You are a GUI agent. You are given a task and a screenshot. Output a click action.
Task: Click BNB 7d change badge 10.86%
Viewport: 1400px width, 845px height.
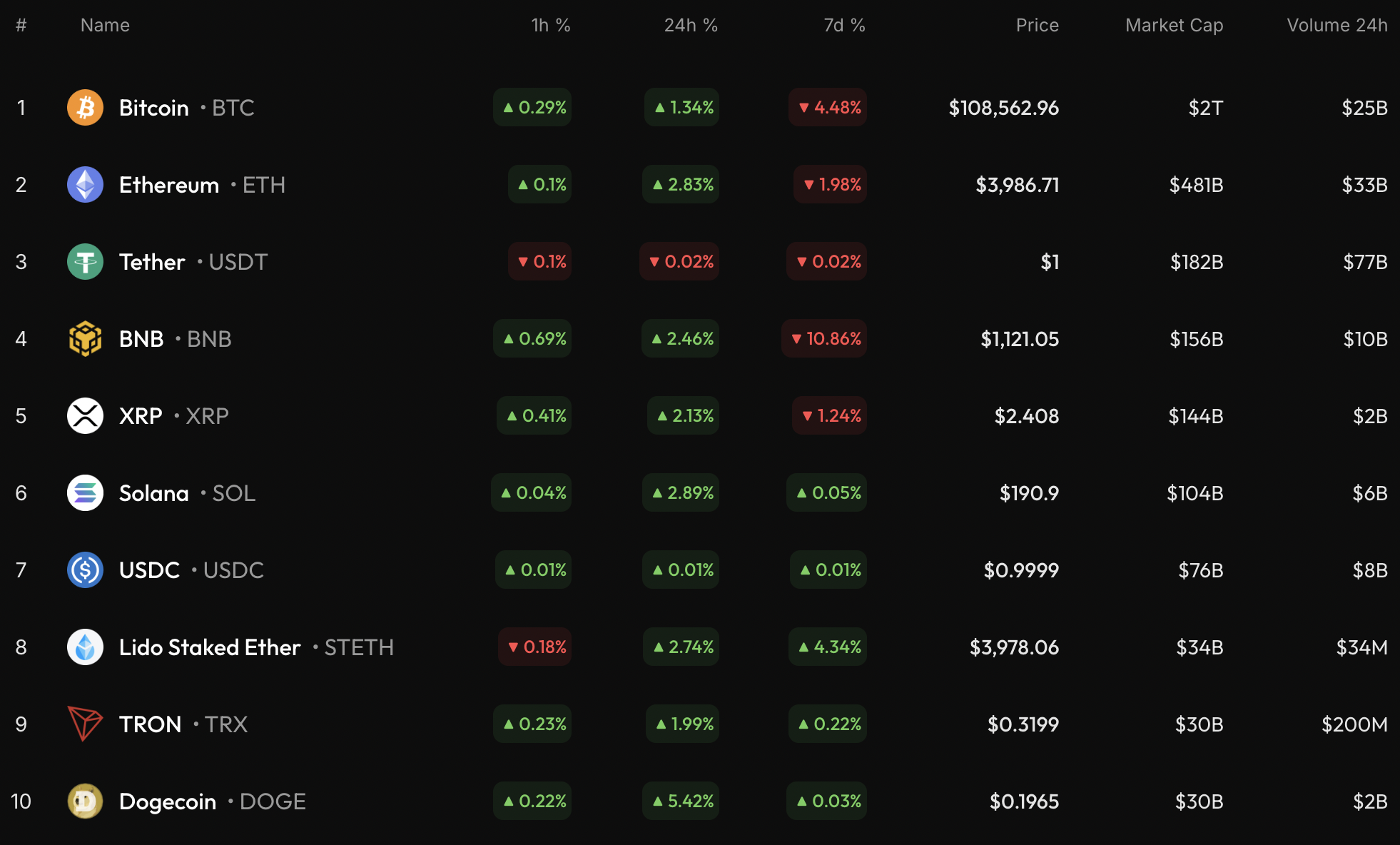pyautogui.click(x=824, y=339)
